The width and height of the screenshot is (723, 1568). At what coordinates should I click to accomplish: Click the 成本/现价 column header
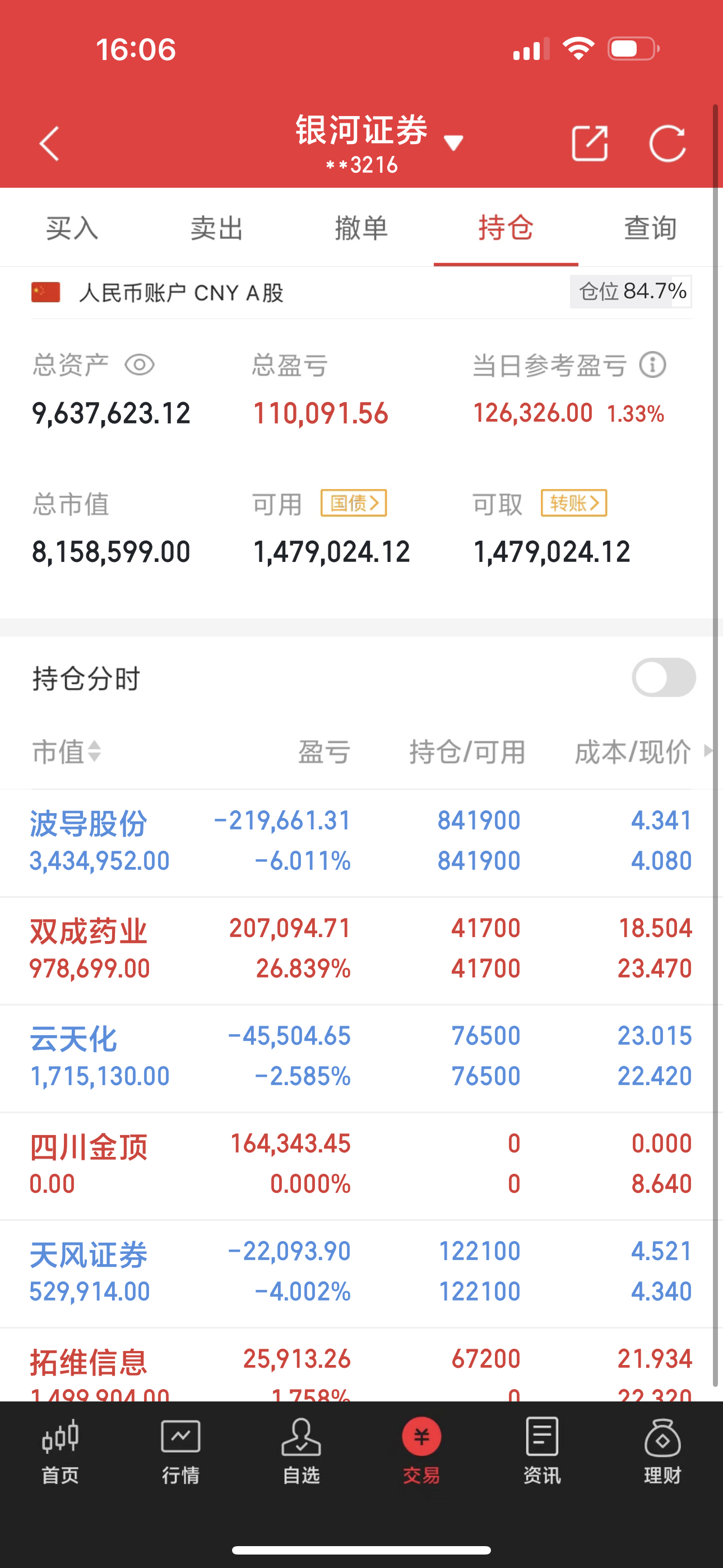point(633,753)
